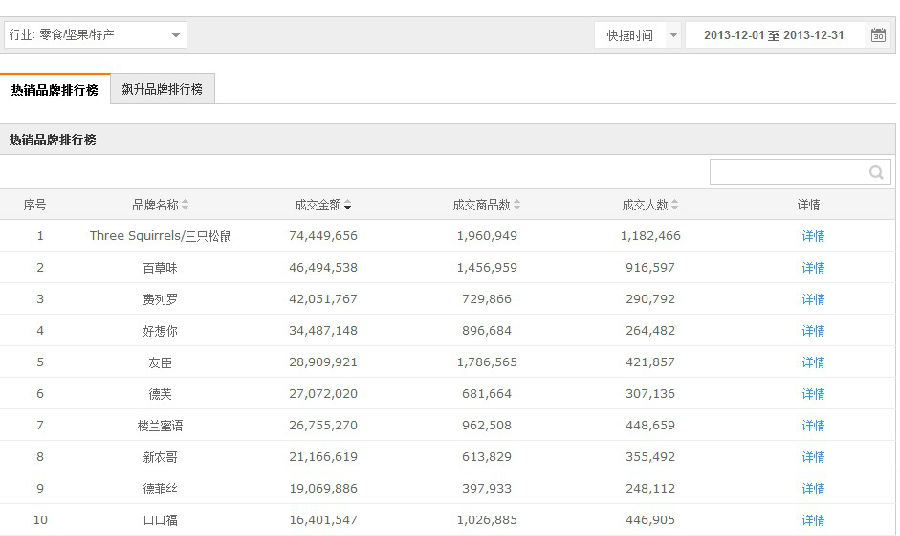Image resolution: width=900 pixels, height=536 pixels.
Task: Sort by 品牌名称 column arrows
Action: pyautogui.click(x=185, y=204)
